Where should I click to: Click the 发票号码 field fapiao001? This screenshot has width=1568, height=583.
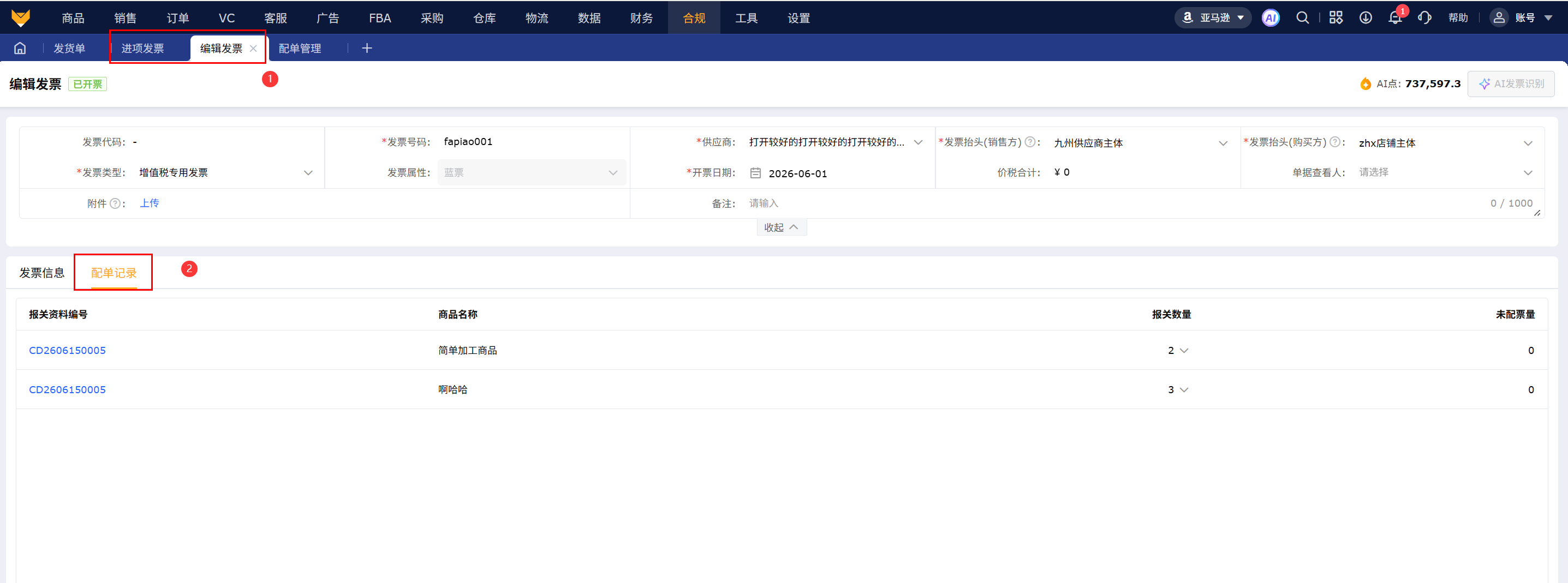point(533,142)
